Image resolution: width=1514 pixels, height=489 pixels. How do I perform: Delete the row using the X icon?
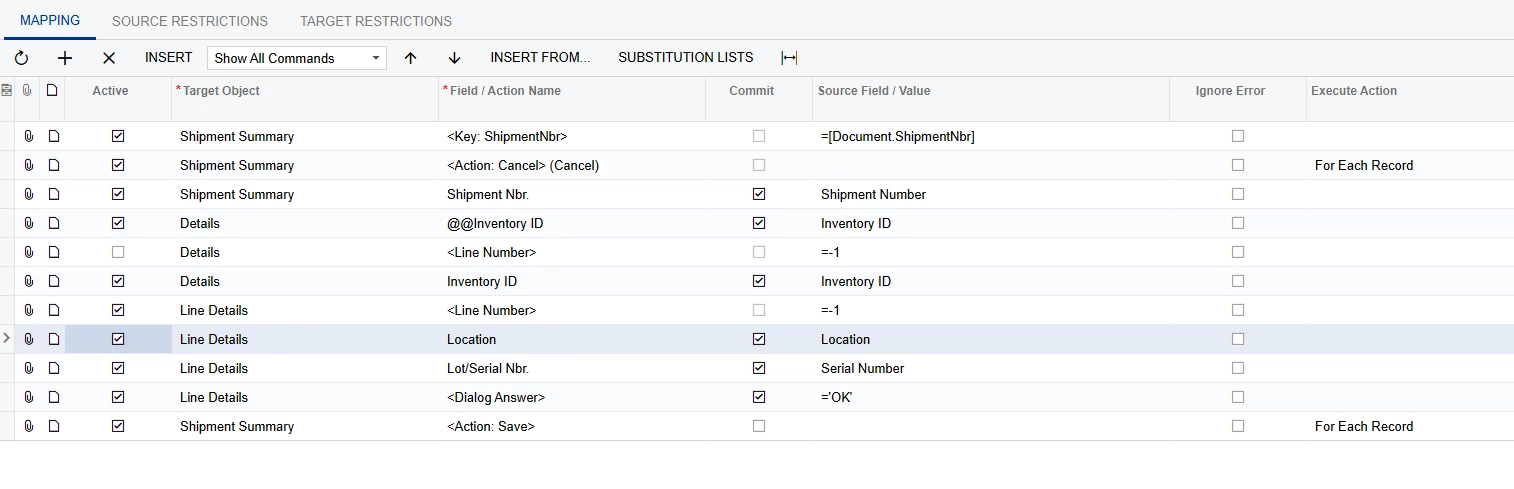tap(109, 58)
